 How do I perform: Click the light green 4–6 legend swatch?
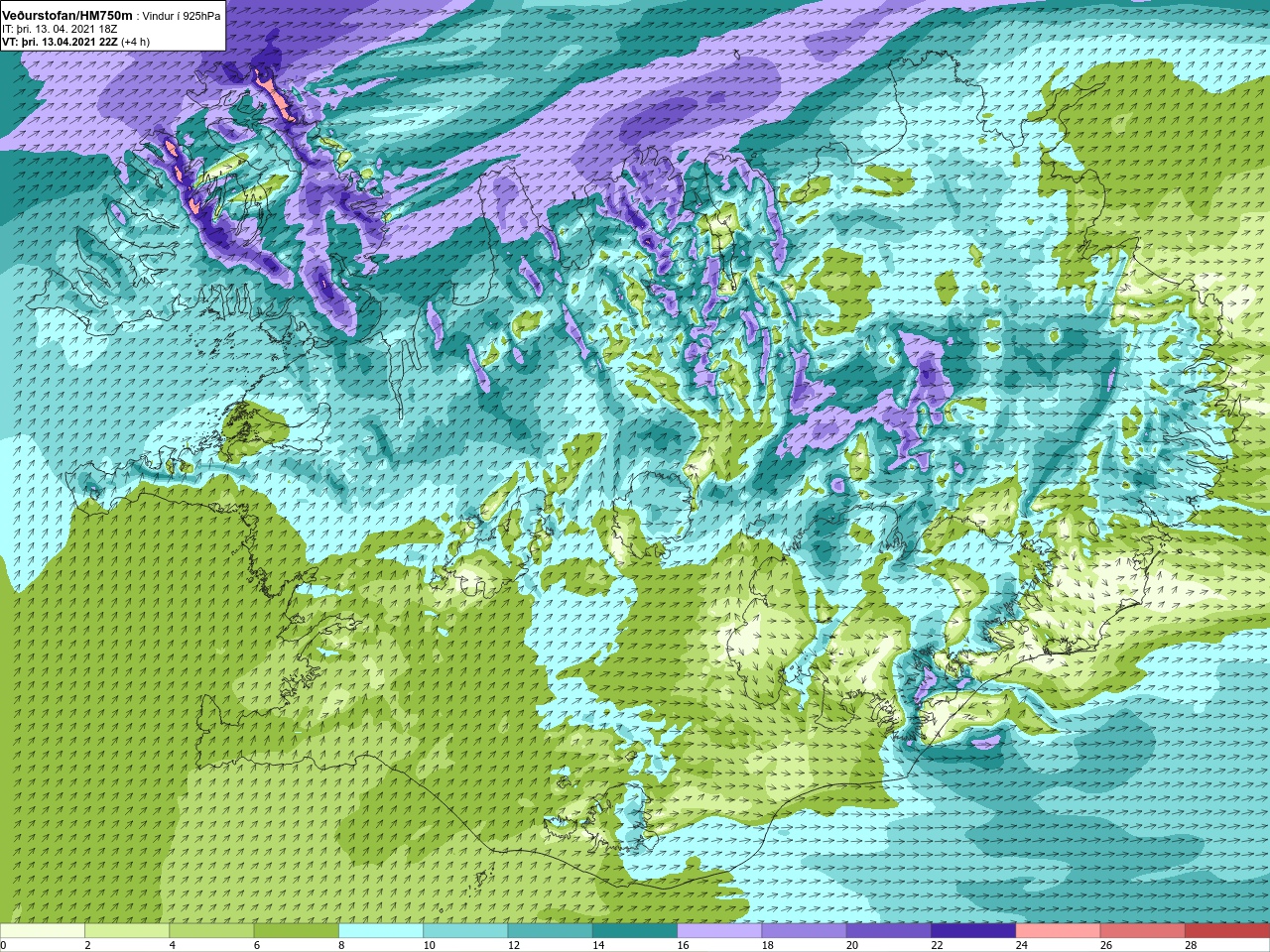[x=211, y=931]
